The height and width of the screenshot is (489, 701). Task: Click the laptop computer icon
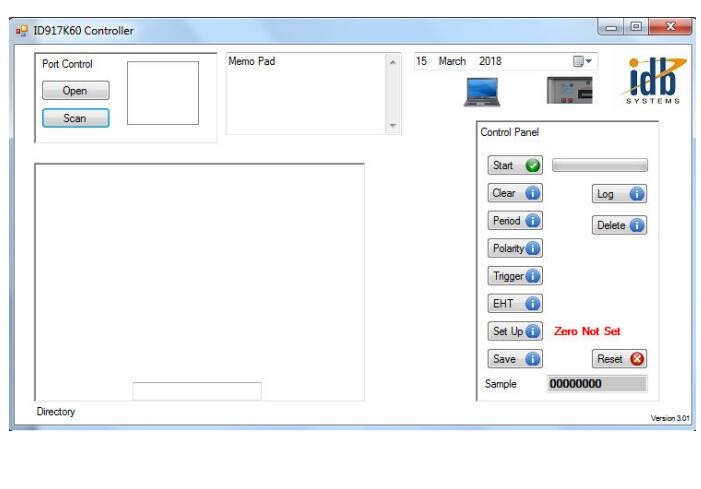point(480,92)
